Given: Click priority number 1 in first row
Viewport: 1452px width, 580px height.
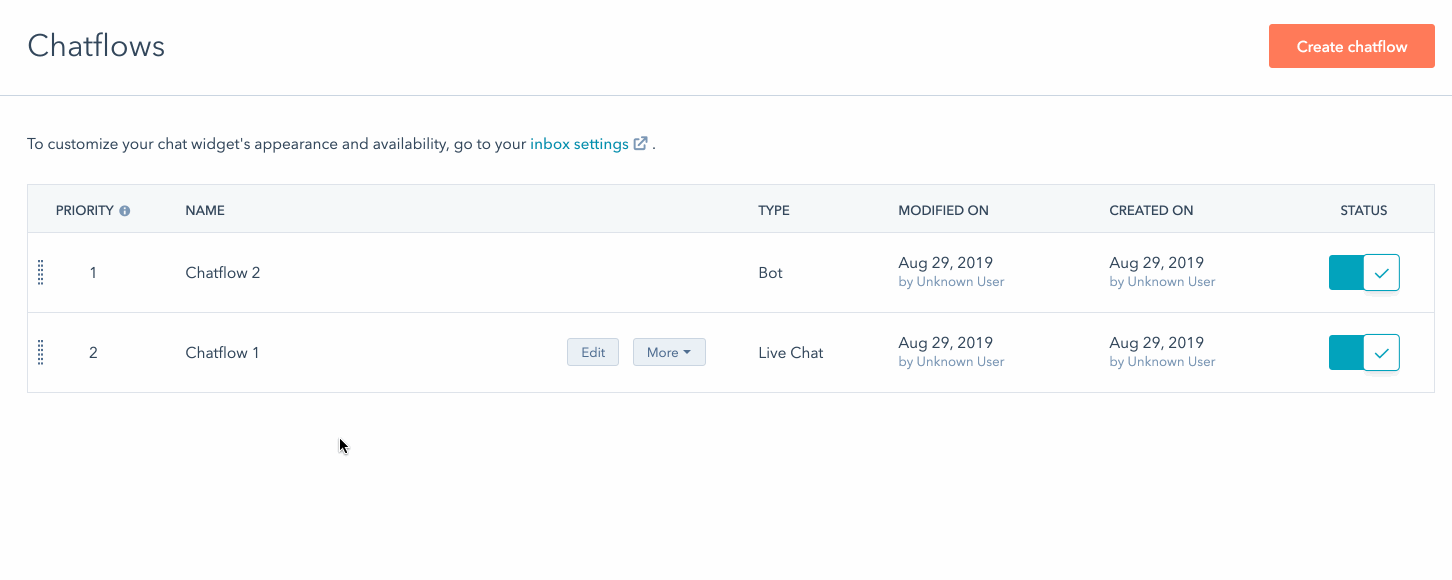Looking at the screenshot, I should click(x=93, y=273).
